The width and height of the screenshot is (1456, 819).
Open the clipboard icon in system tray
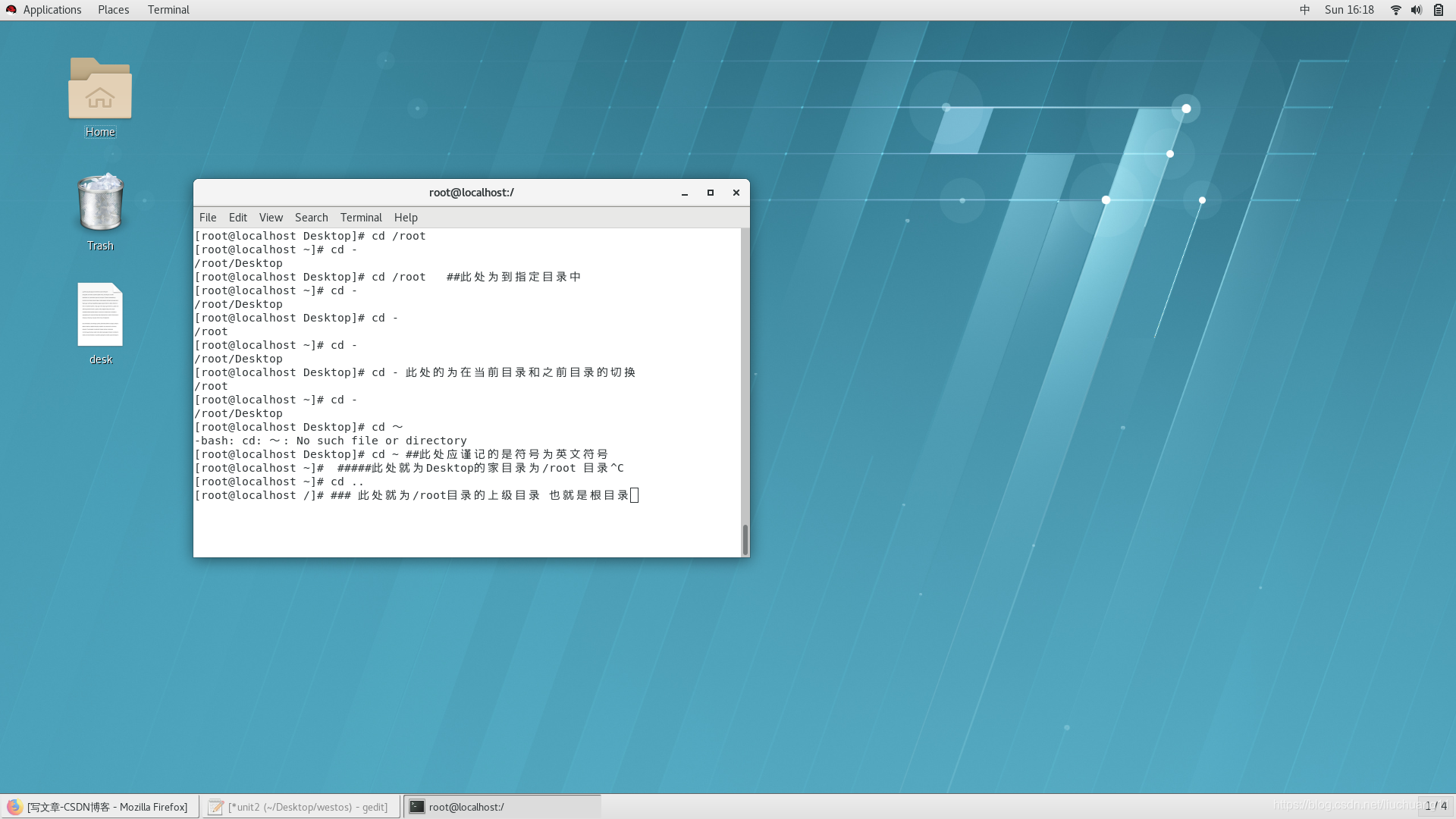pyautogui.click(x=1439, y=10)
